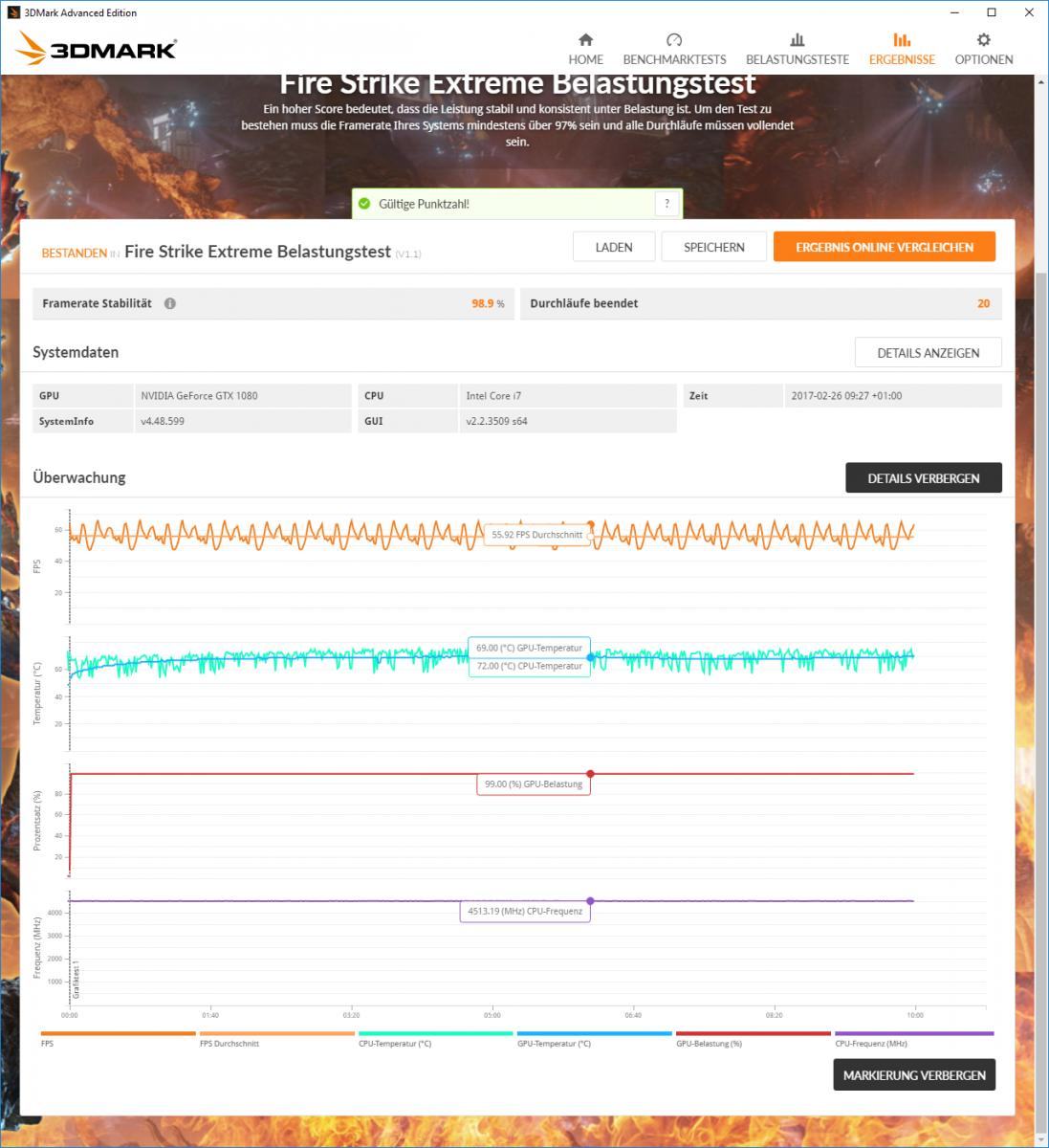Close the 3DMark window
The image size is (1049, 1148).
point(1029,12)
